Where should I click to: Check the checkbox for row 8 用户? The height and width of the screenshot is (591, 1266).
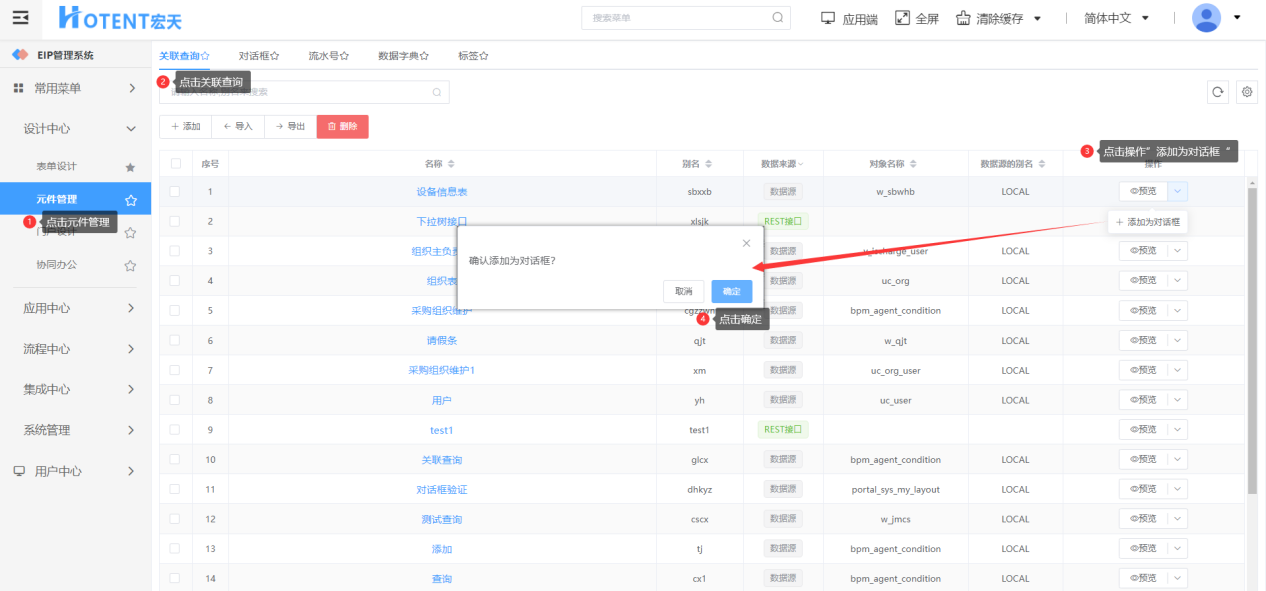(176, 400)
